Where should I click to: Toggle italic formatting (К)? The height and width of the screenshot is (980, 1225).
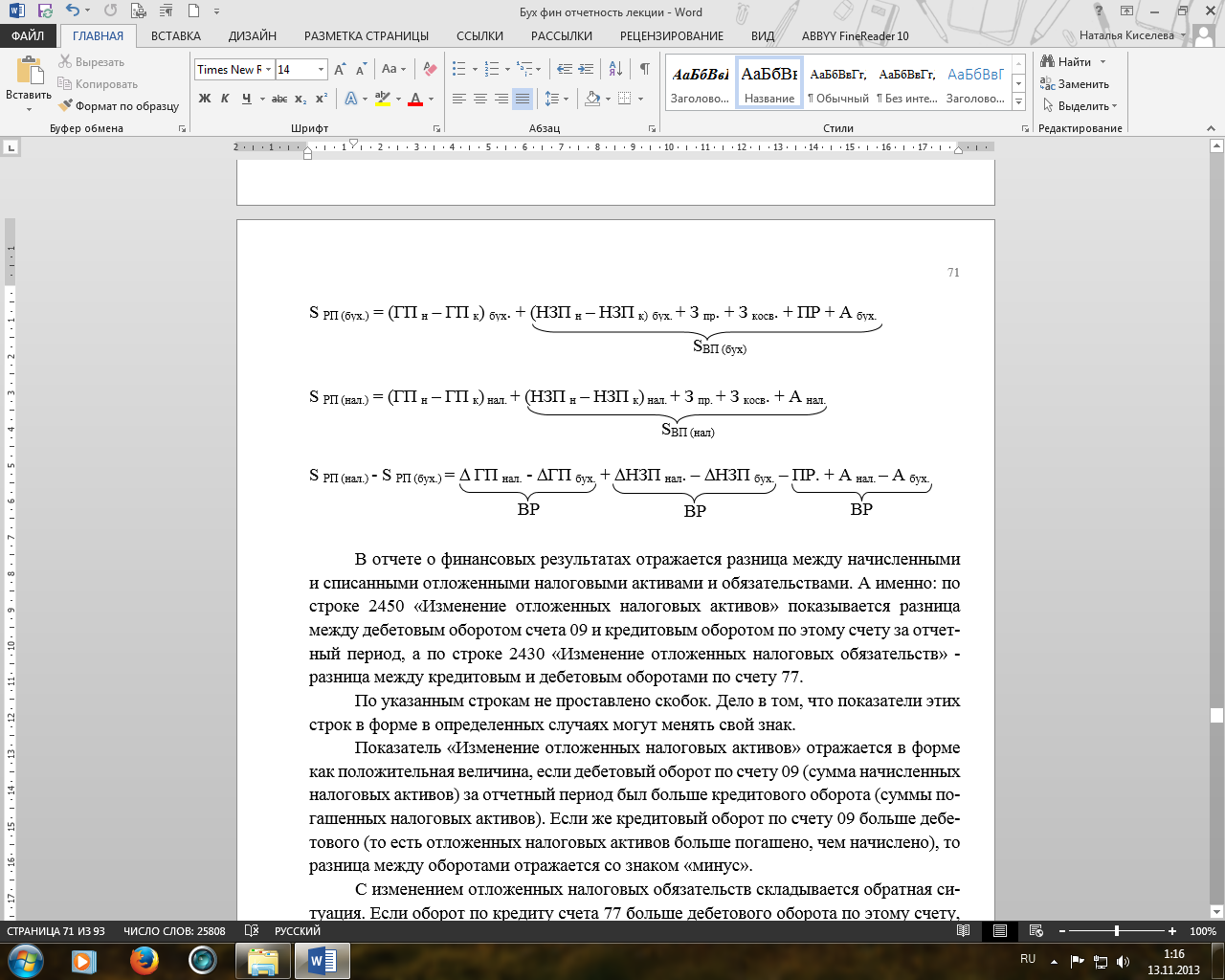point(225,99)
